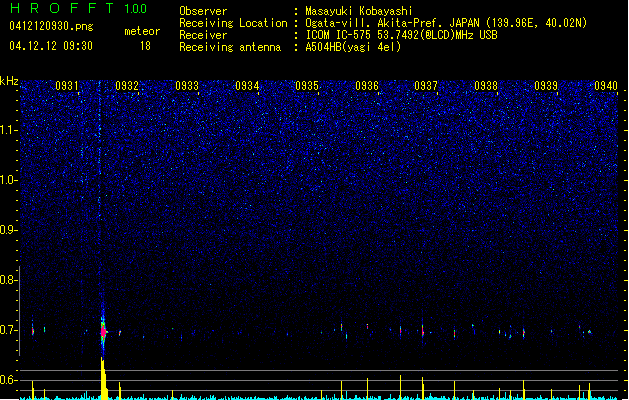Click the 0940 time marker
This screenshot has height=400, width=629.
(x=606, y=86)
